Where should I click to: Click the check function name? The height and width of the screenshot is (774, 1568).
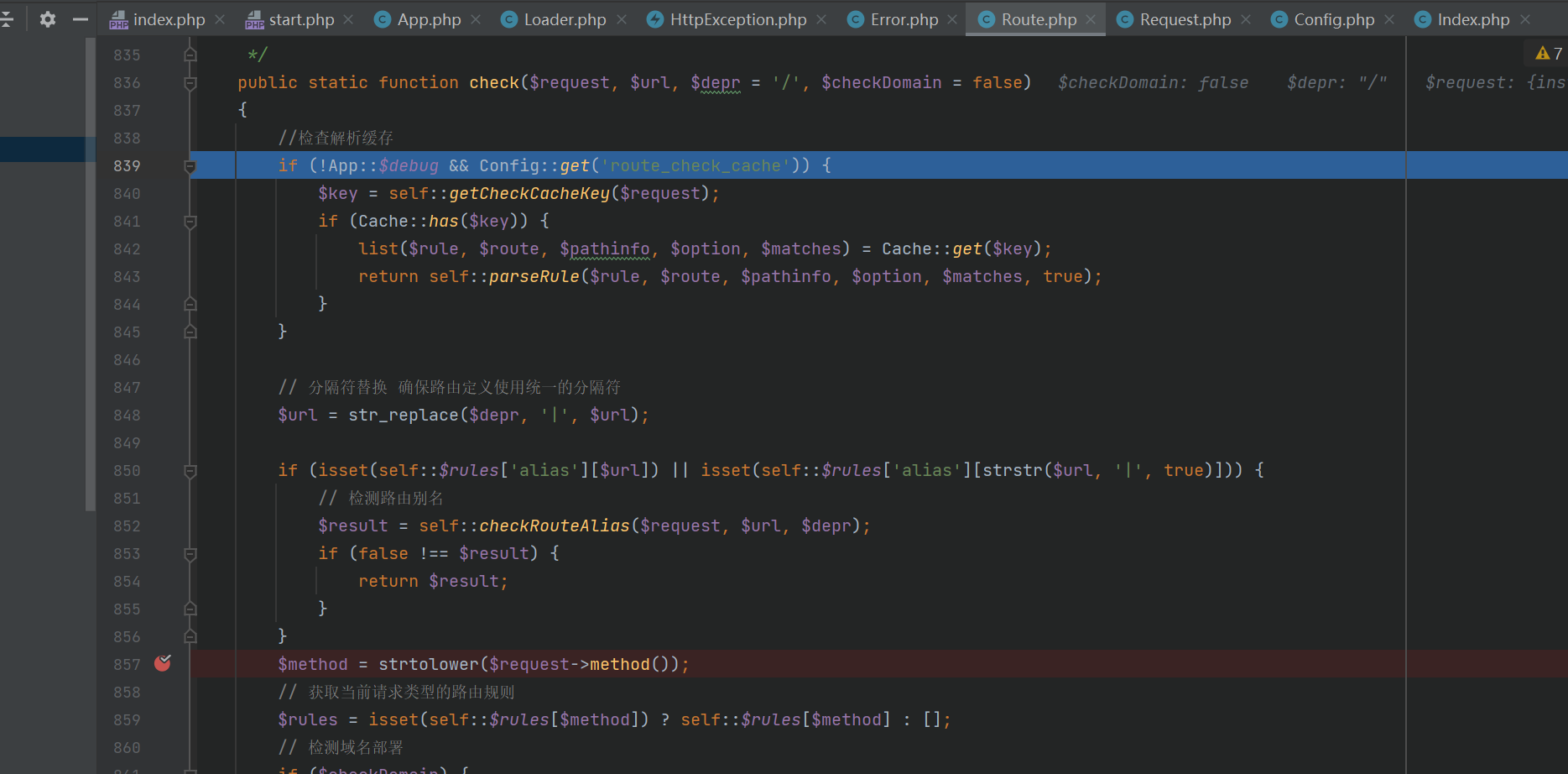[494, 82]
